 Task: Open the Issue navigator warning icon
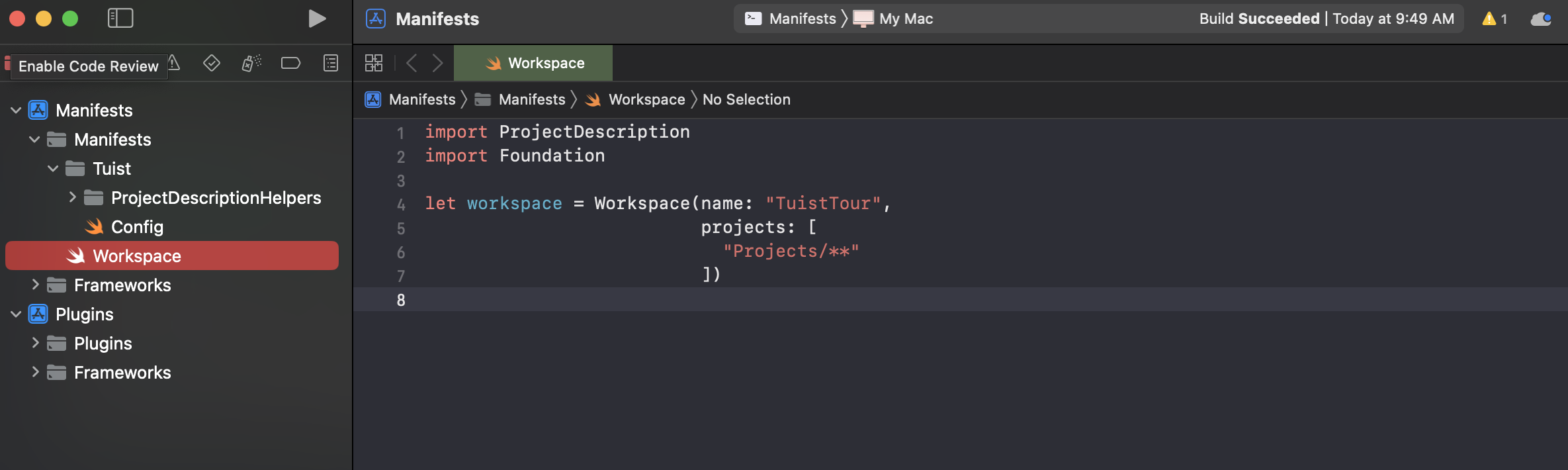tap(174, 63)
